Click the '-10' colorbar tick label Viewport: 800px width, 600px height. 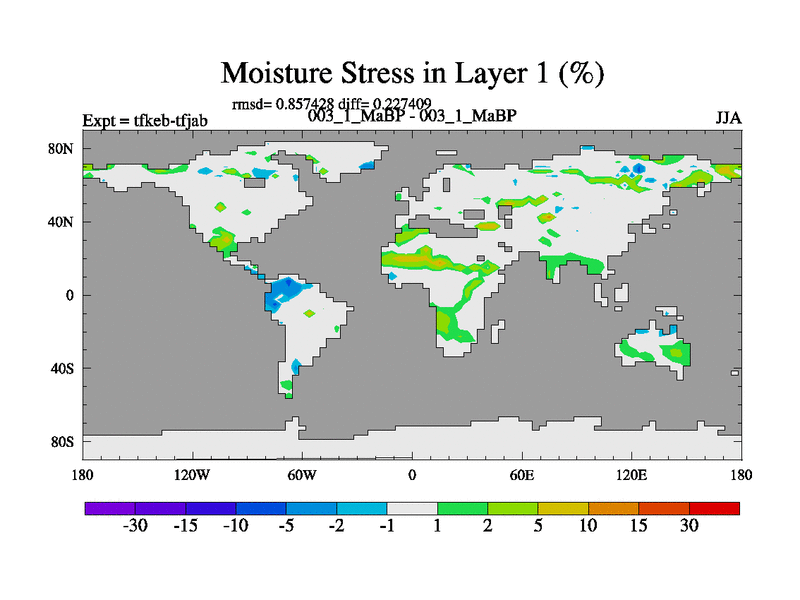pyautogui.click(x=236, y=526)
